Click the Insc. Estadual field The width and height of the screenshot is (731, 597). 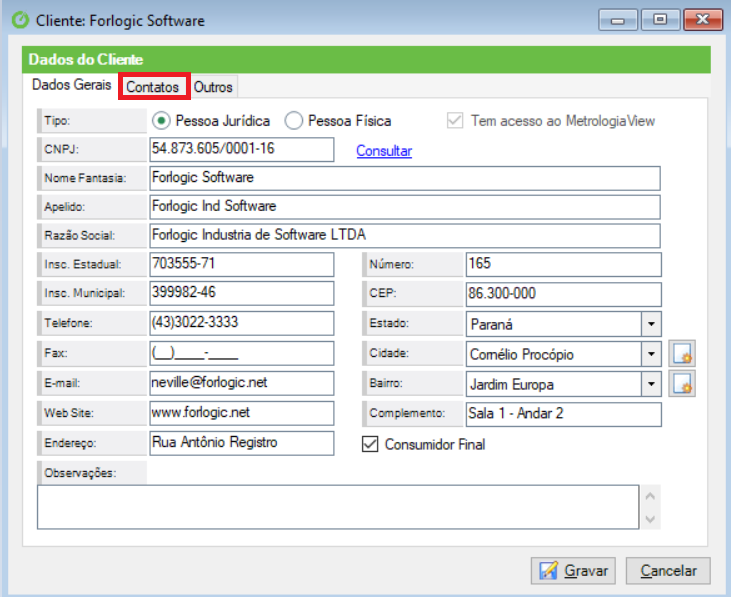(x=241, y=265)
